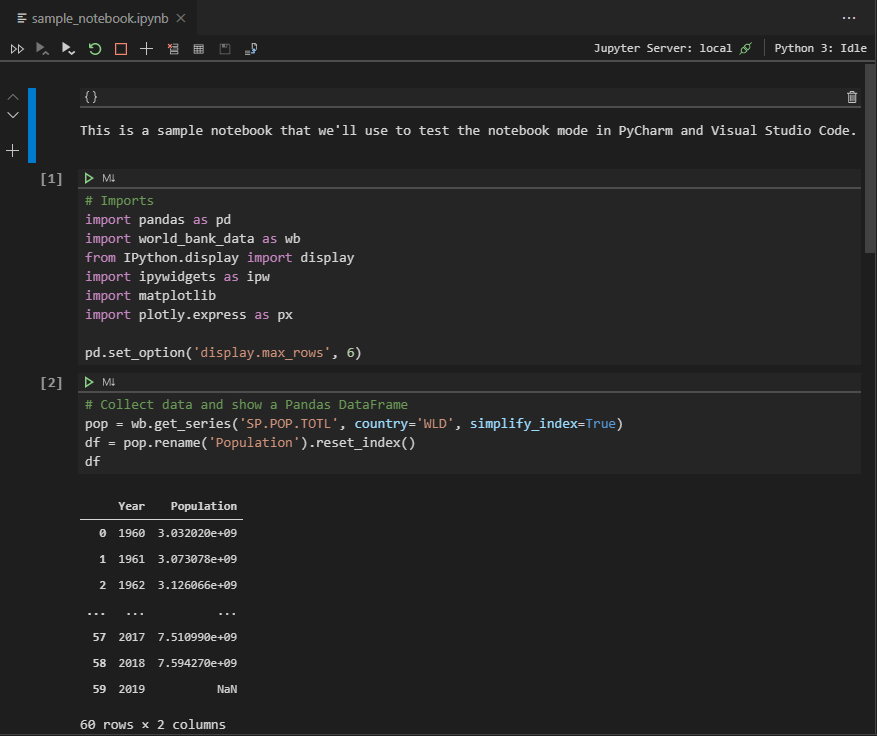Interrupt the kernel with the red stop square
Image resolution: width=877 pixels, height=736 pixels.
(x=121, y=48)
